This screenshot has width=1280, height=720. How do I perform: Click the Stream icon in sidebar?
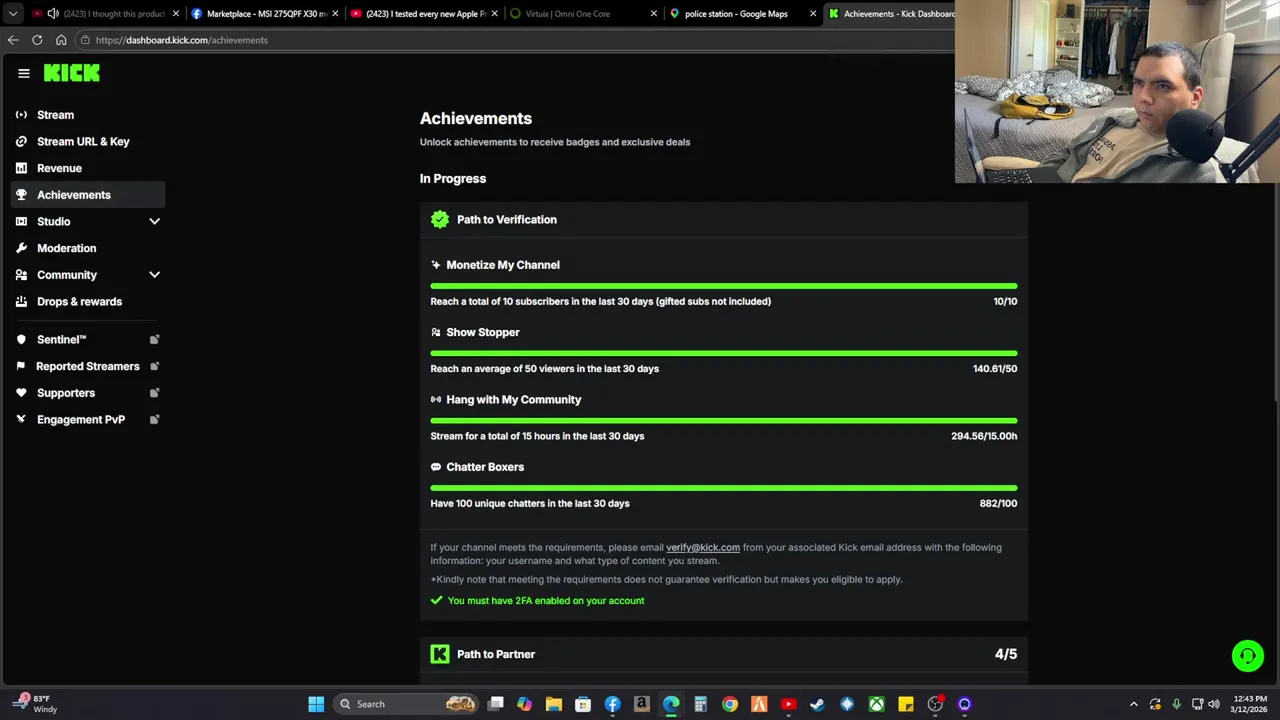[x=21, y=115]
